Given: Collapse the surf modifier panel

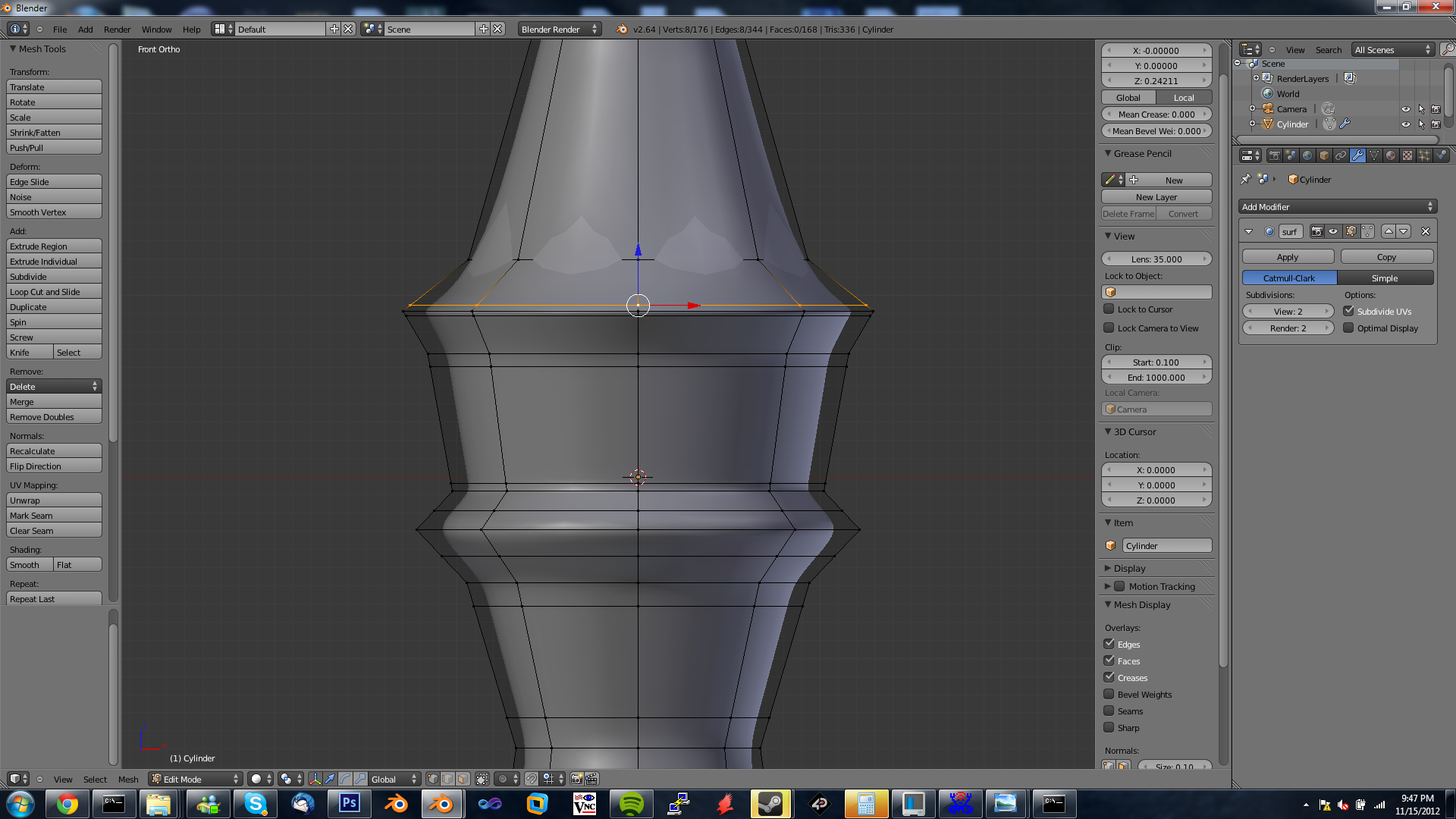Looking at the screenshot, I should click(x=1249, y=231).
